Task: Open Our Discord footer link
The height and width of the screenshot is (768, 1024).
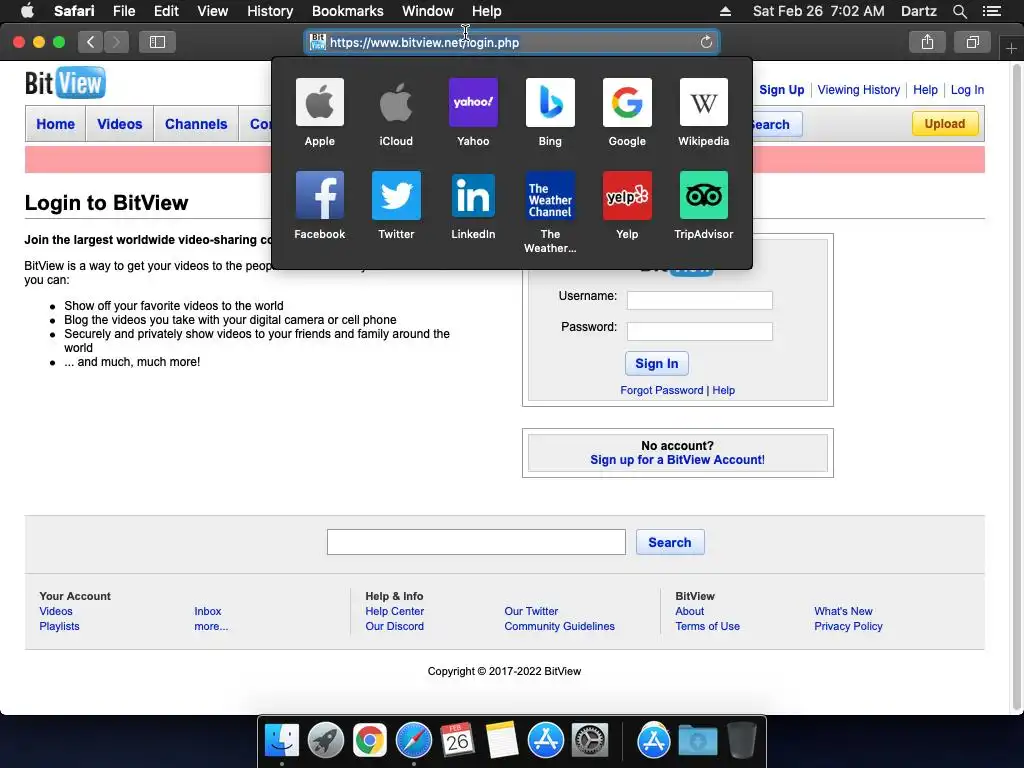Action: [x=394, y=626]
